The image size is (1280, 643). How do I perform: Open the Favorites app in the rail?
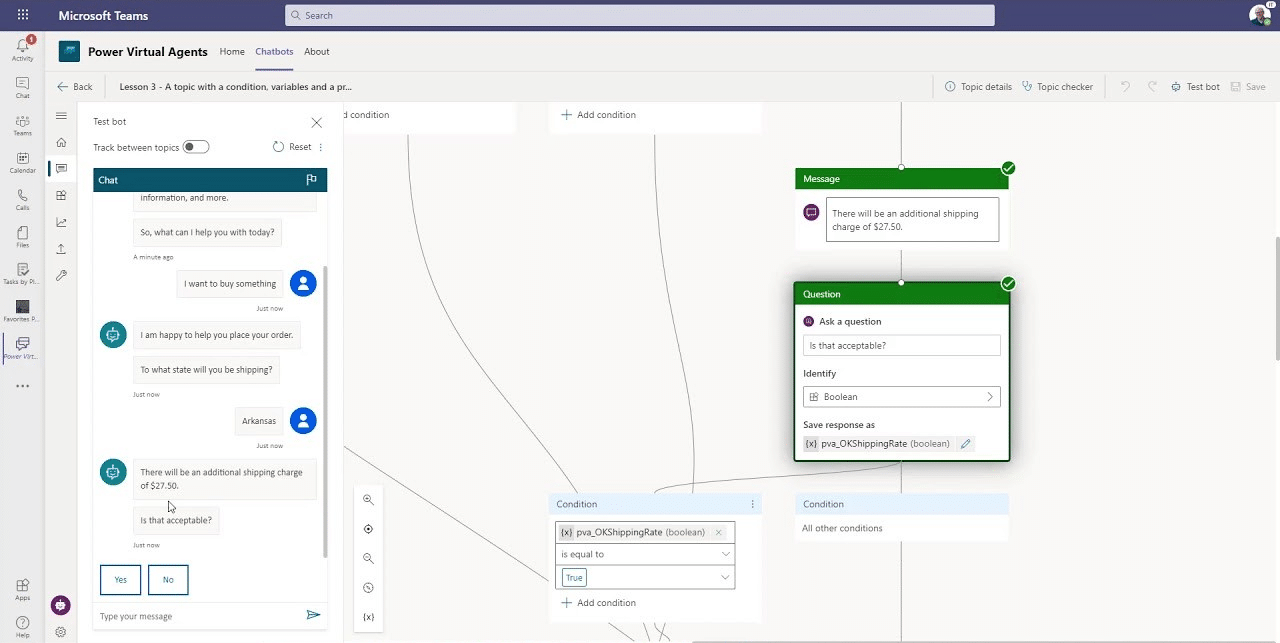22,311
